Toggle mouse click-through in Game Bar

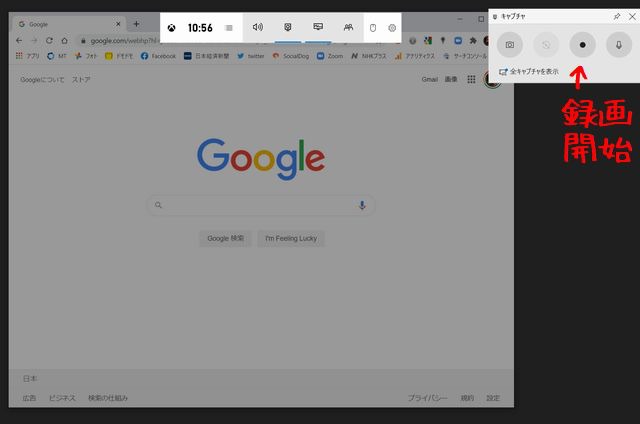[x=373, y=28]
